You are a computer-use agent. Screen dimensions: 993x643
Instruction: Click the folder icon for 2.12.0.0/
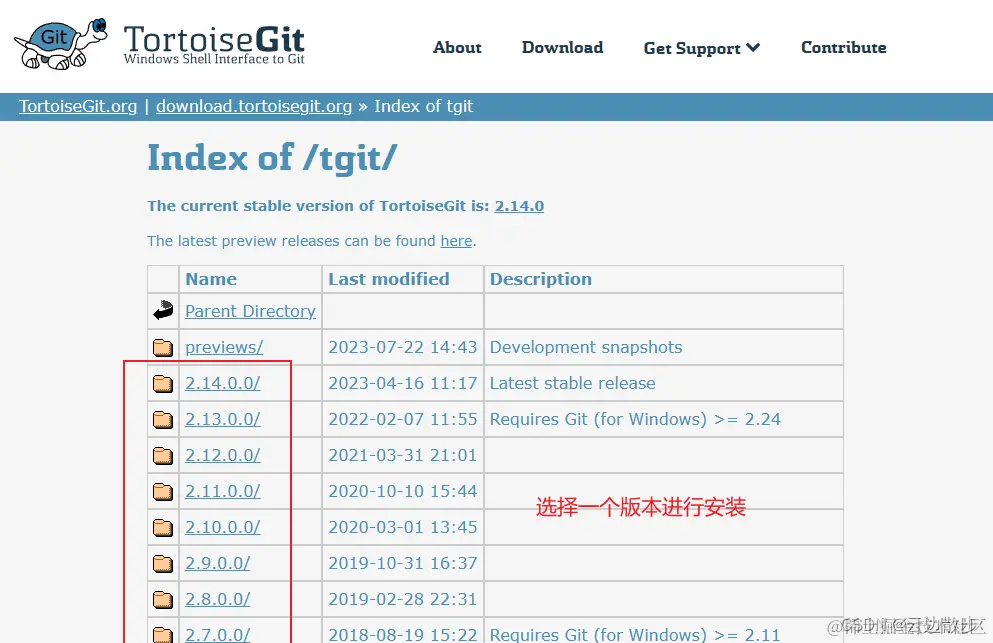[163, 455]
